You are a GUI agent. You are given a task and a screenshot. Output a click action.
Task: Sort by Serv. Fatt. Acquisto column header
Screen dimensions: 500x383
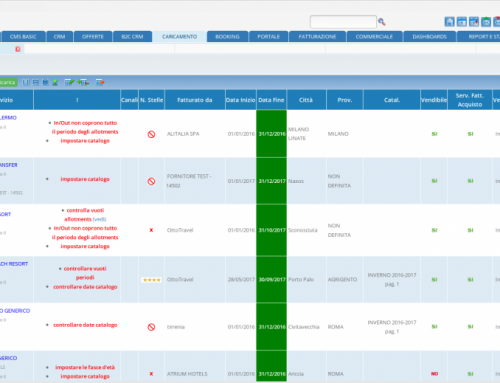pos(470,100)
